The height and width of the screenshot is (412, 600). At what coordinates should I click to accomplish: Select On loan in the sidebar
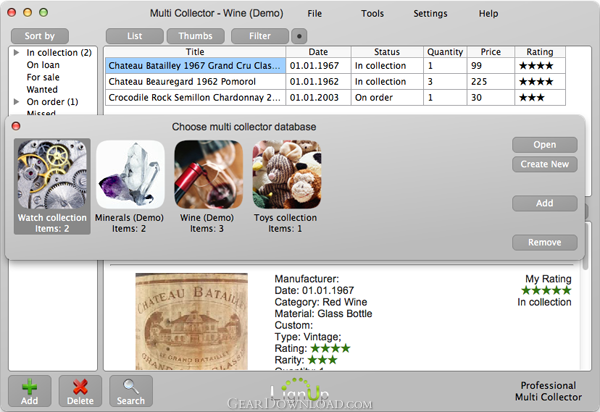pos(43,65)
